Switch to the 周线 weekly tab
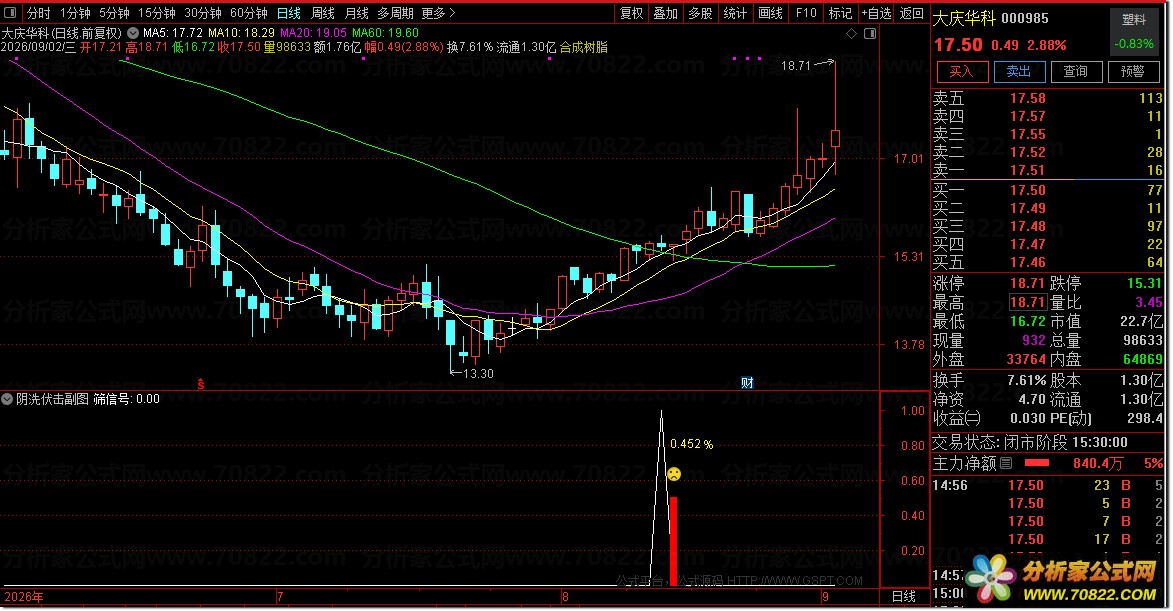 click(x=322, y=13)
